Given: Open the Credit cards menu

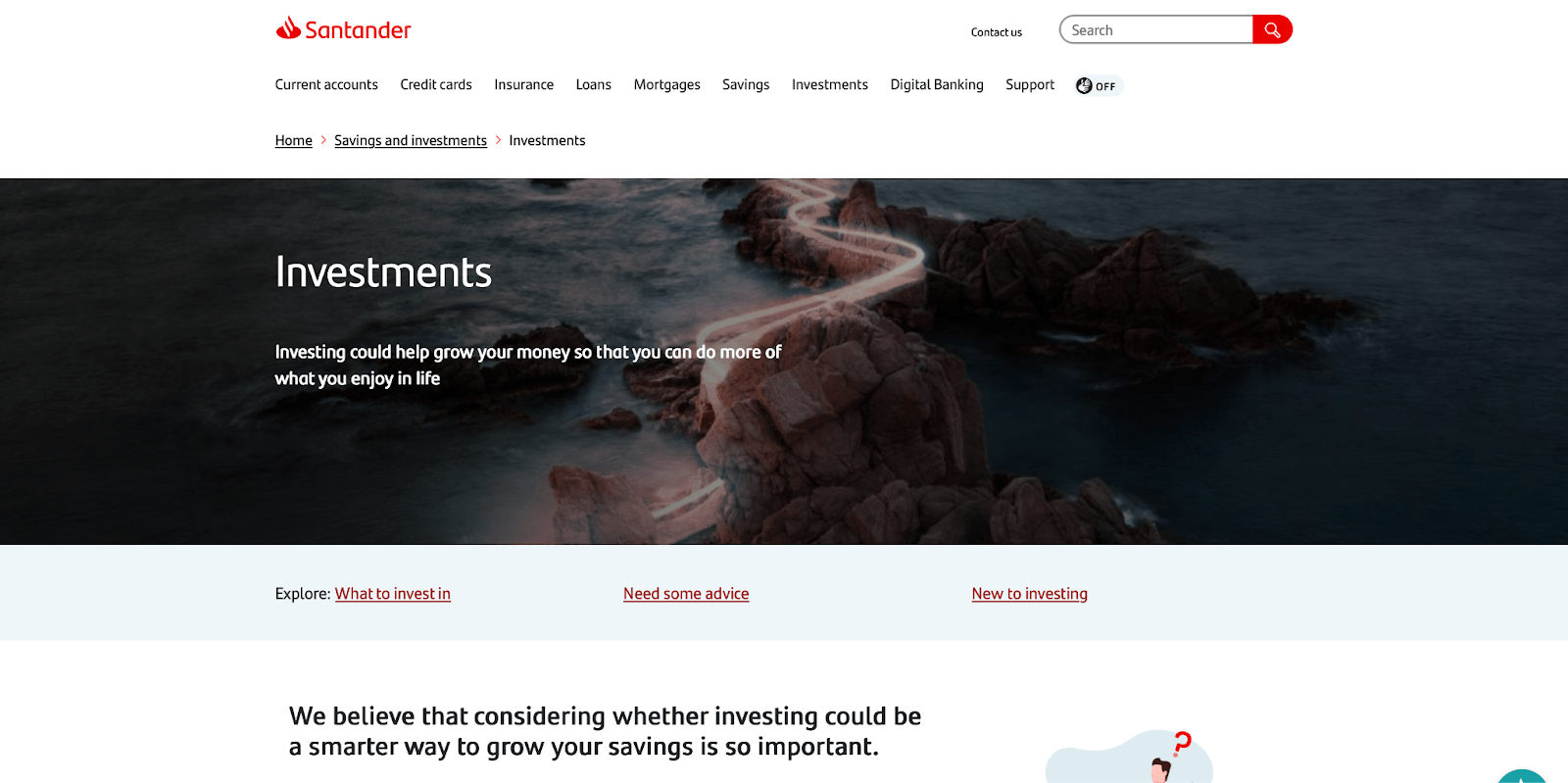Looking at the screenshot, I should coord(436,85).
